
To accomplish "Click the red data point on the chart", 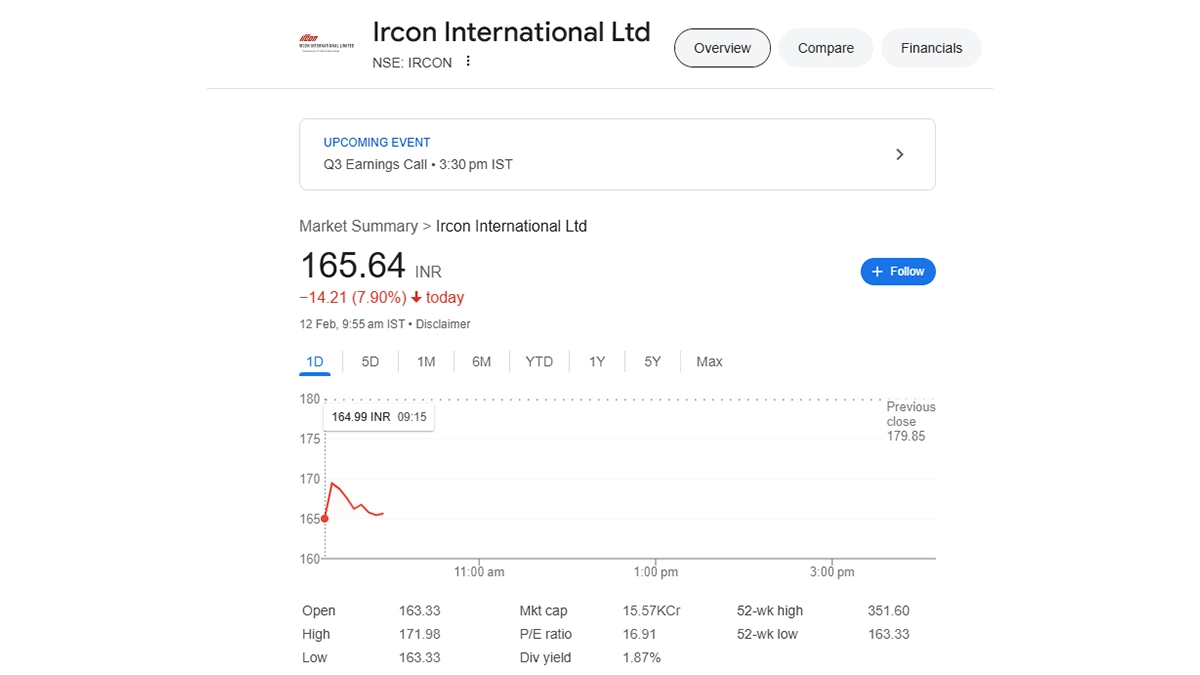I will [325, 518].
